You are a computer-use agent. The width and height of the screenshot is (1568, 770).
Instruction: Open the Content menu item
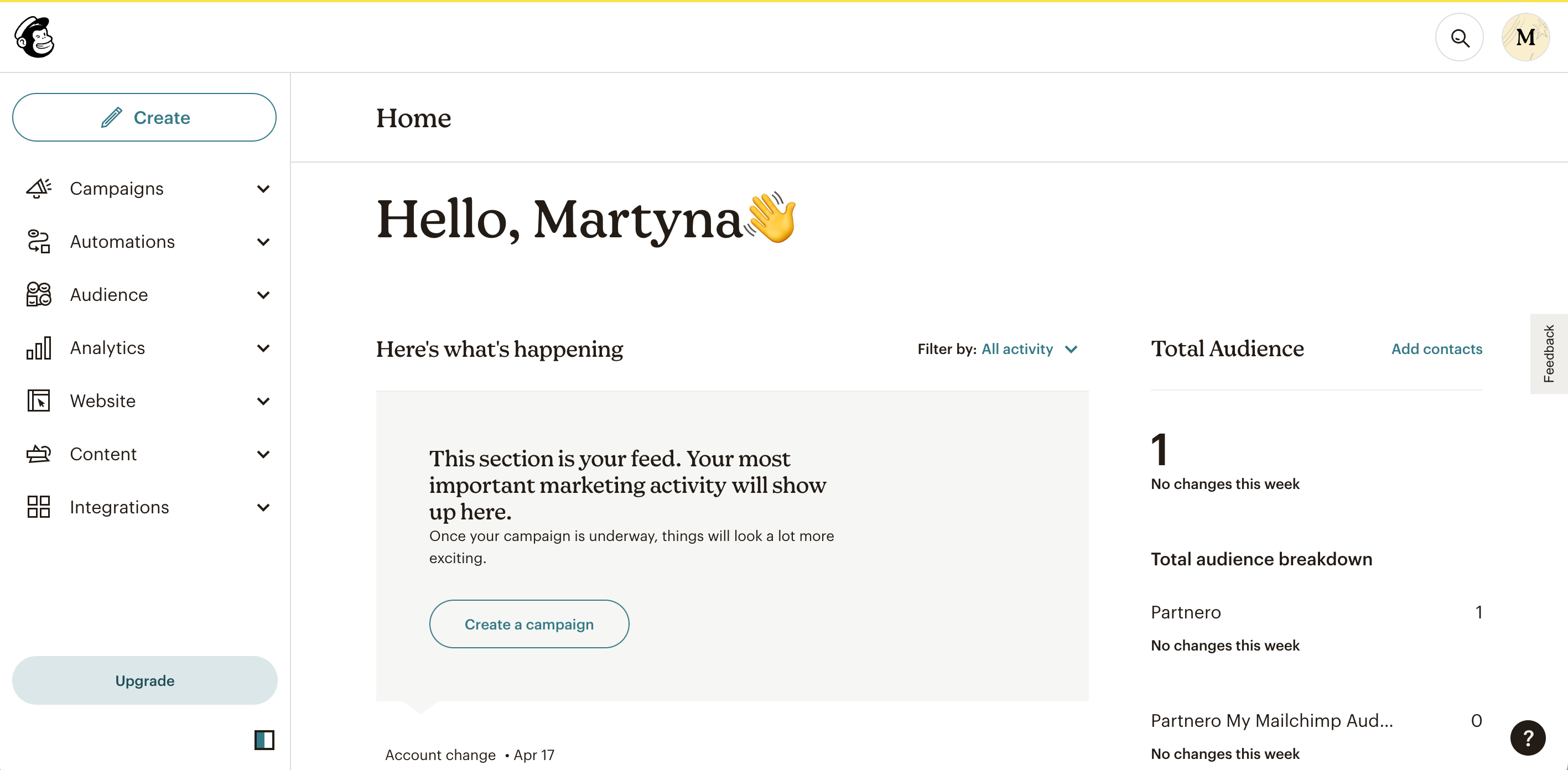point(145,454)
